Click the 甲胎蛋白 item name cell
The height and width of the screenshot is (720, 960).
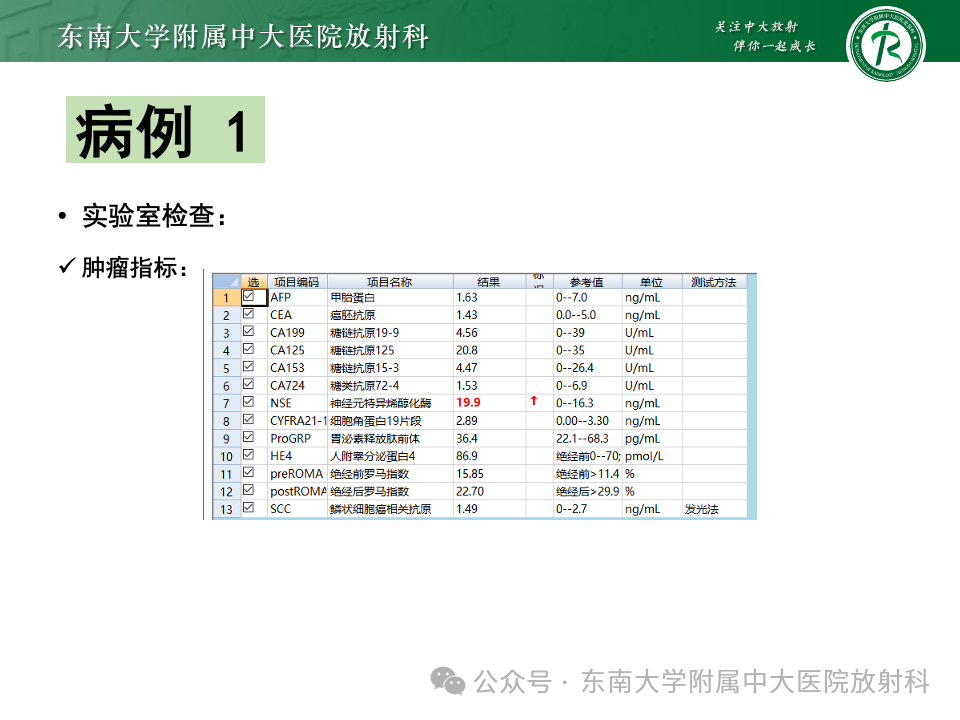pyautogui.click(x=390, y=298)
